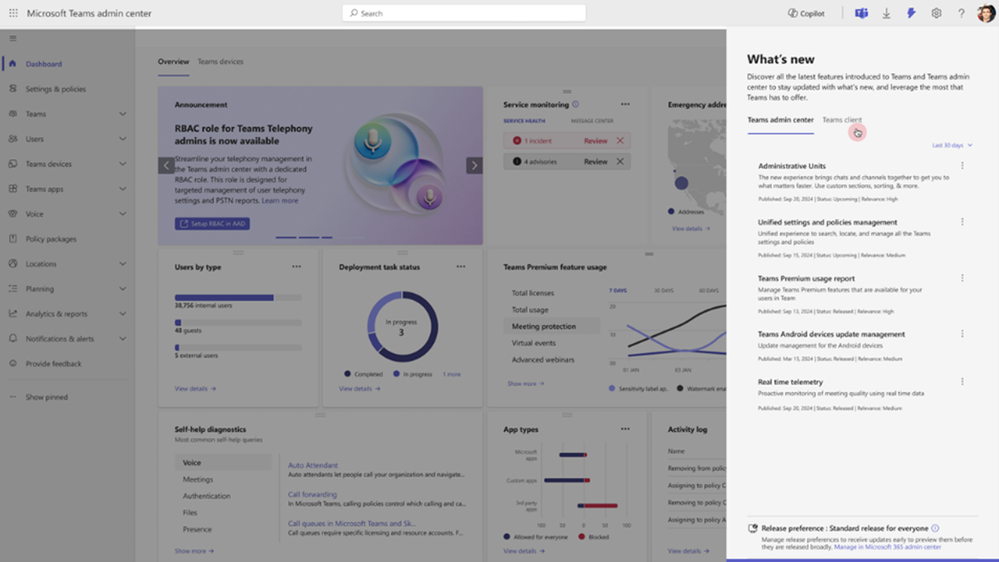Image resolution: width=999 pixels, height=562 pixels.
Task: Dismiss the 1 incident alert
Action: (620, 141)
